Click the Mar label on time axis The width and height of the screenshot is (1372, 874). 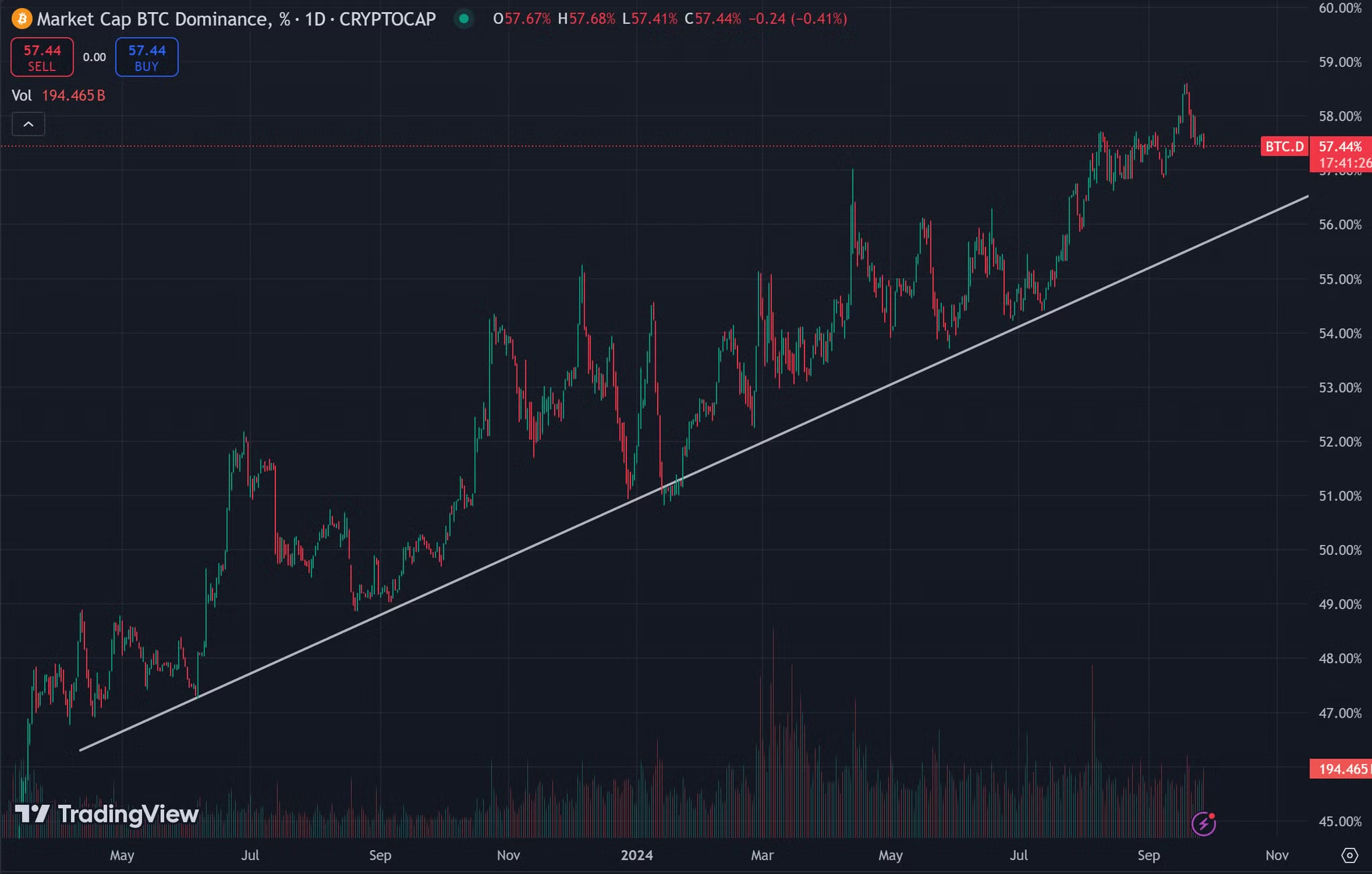[x=762, y=855]
